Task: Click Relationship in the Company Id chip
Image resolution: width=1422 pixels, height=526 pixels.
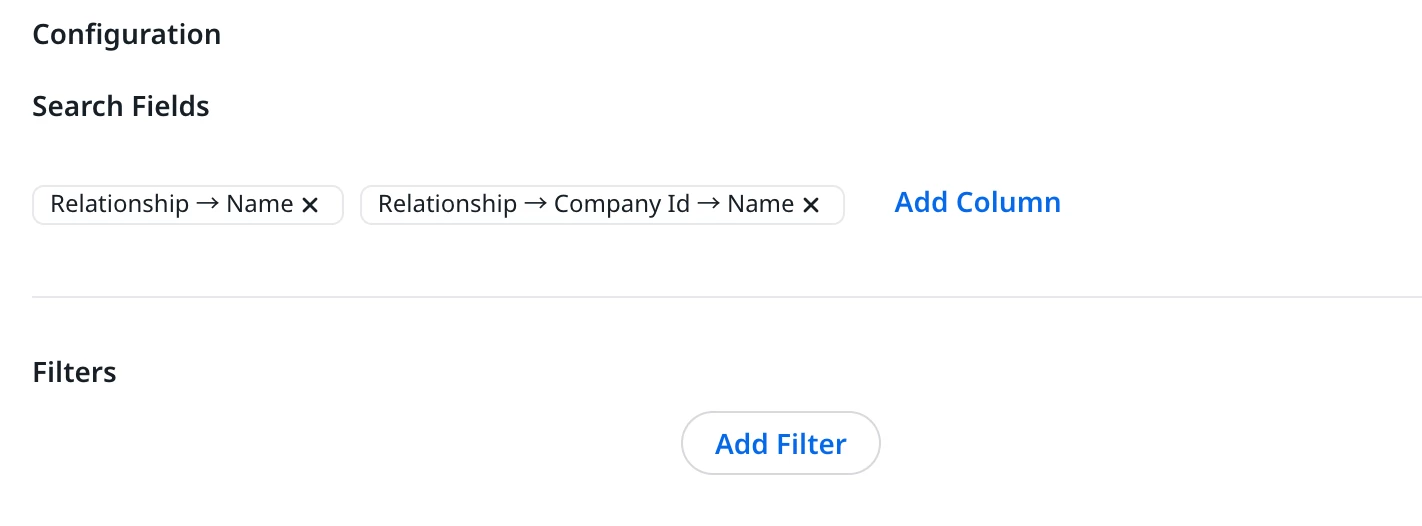Action: coord(447,204)
